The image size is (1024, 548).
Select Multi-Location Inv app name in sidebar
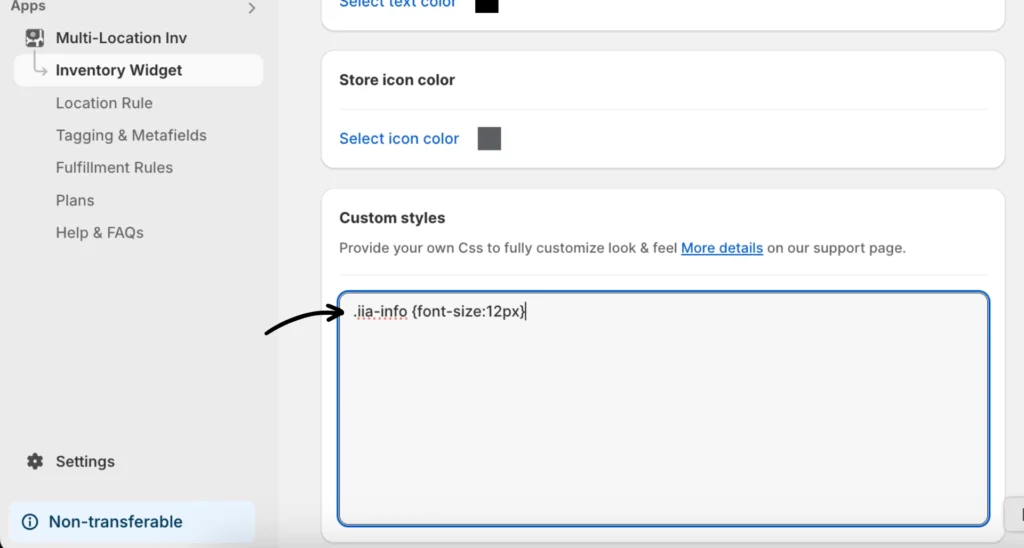(x=121, y=38)
